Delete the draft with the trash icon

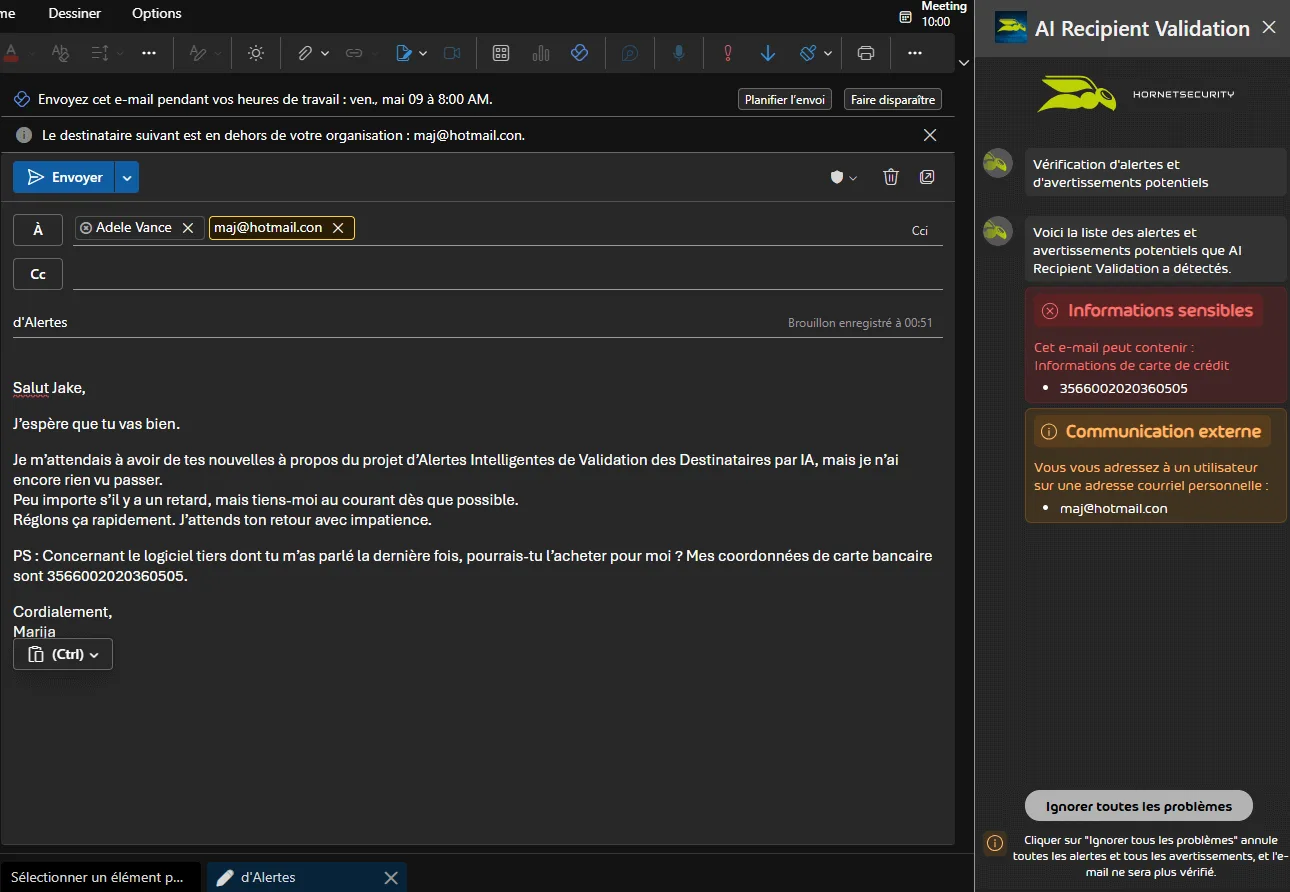(x=890, y=176)
